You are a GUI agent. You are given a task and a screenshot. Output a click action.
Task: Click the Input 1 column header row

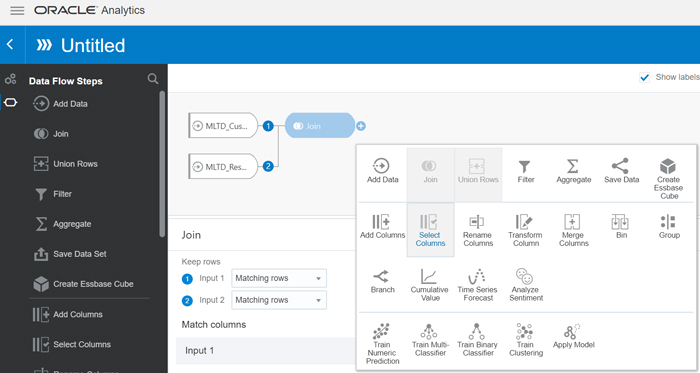(x=266, y=351)
